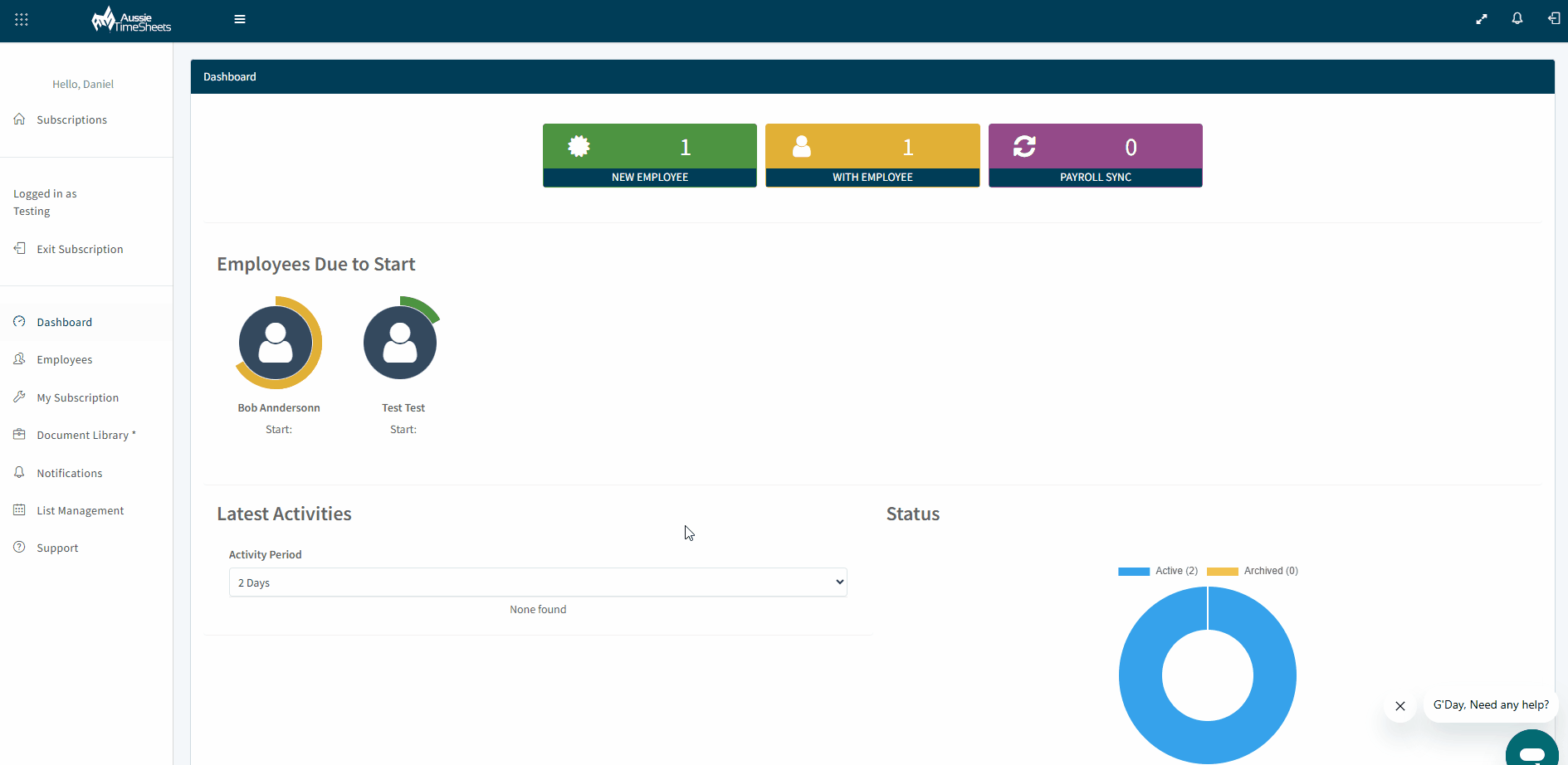Expand the Activity Period dropdown
Viewport: 1568px width, 765px height.
(x=538, y=582)
